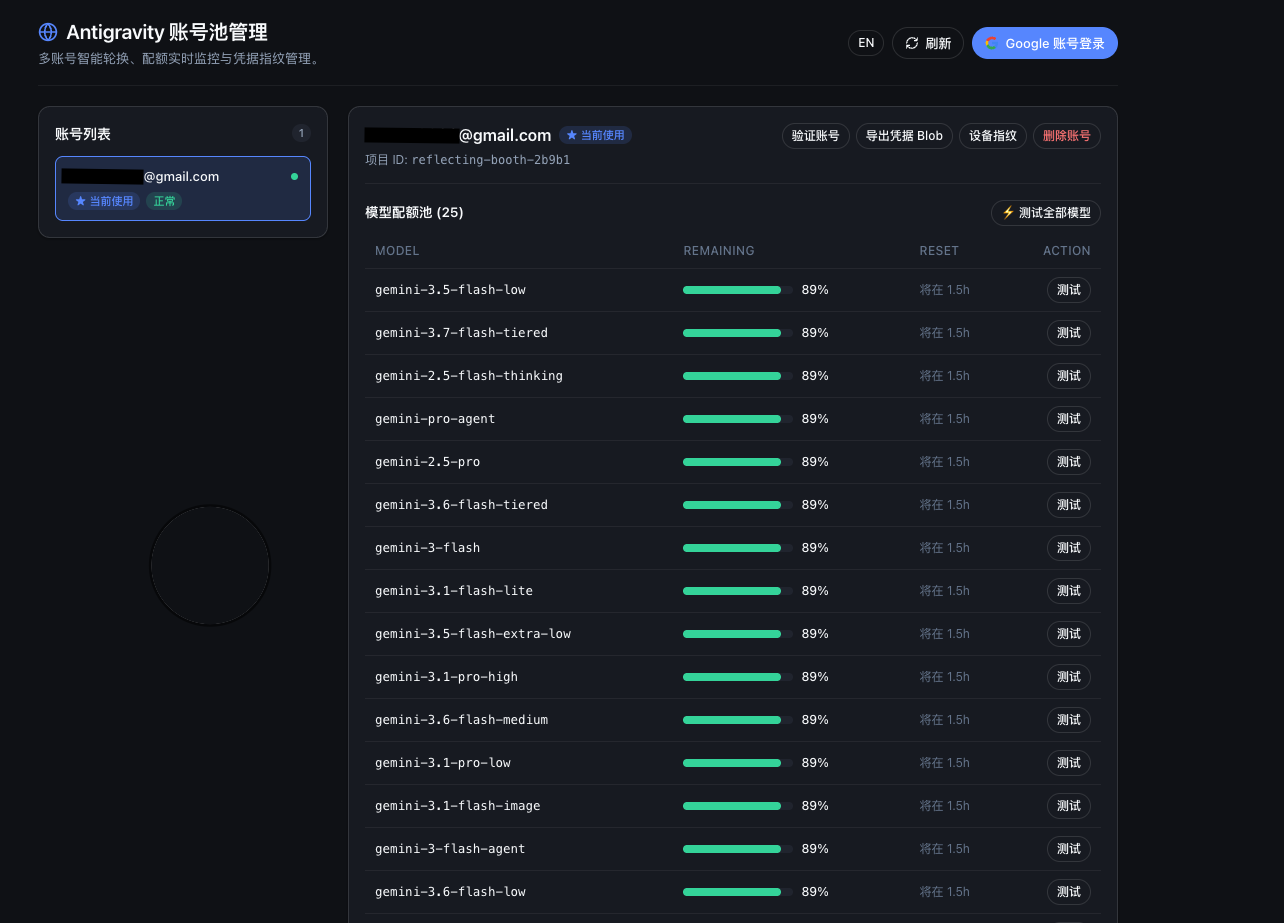
Task: Click model name gemini-3.1-pro-low
Action: click(x=443, y=763)
